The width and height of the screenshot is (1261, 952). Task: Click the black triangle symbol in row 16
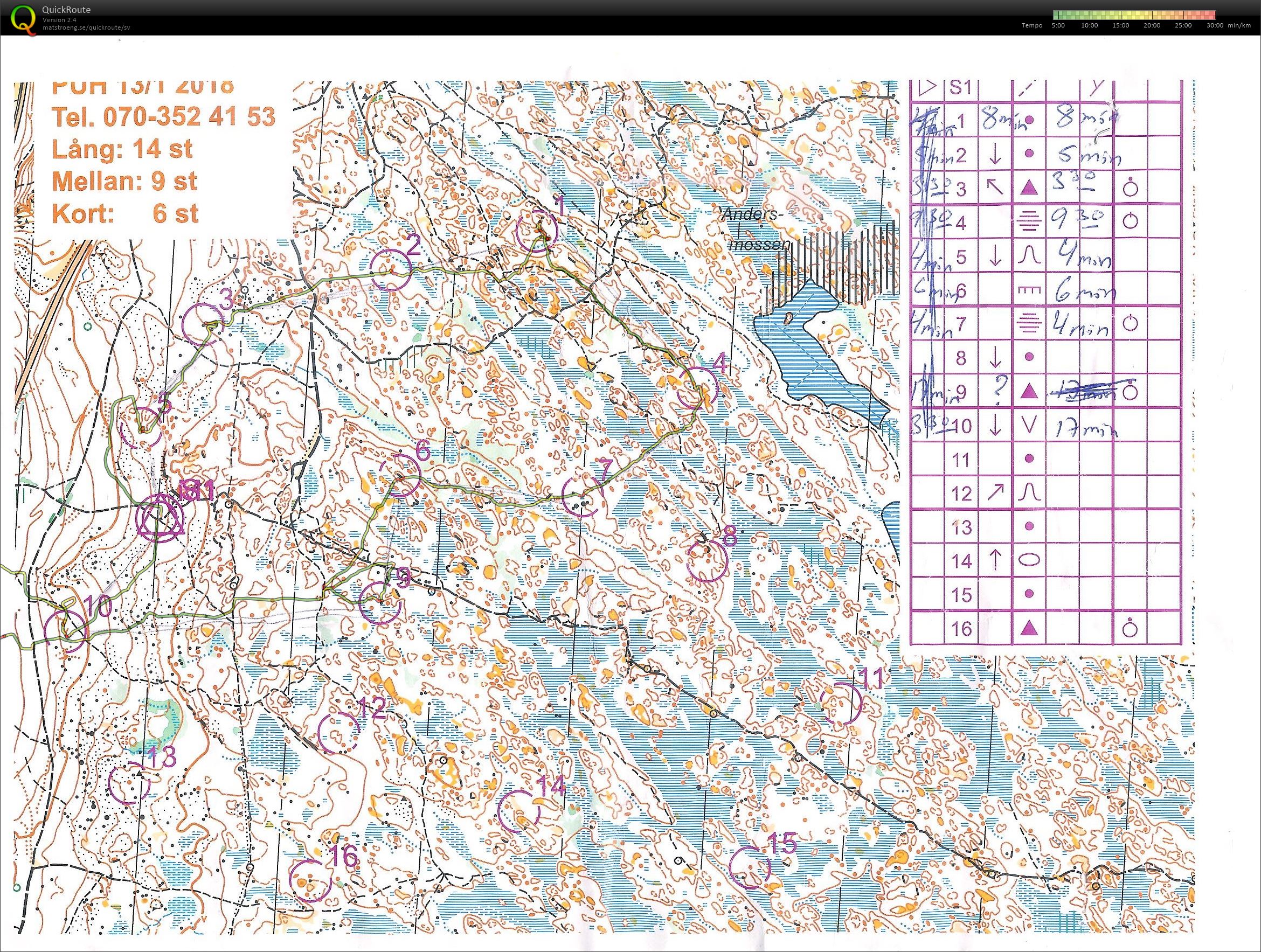[x=1028, y=628]
